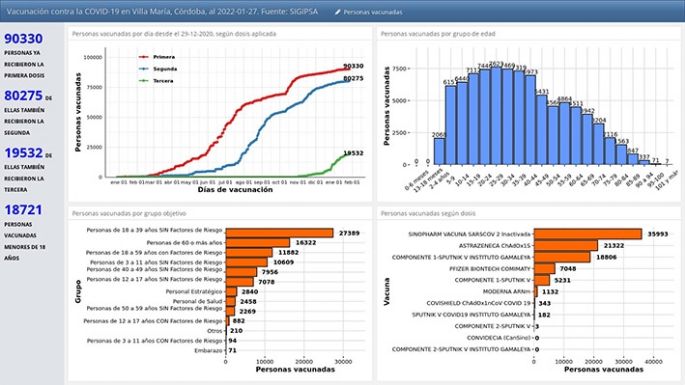The width and height of the screenshot is (685, 385).
Task: Click the value 1132
Action: coord(550,291)
